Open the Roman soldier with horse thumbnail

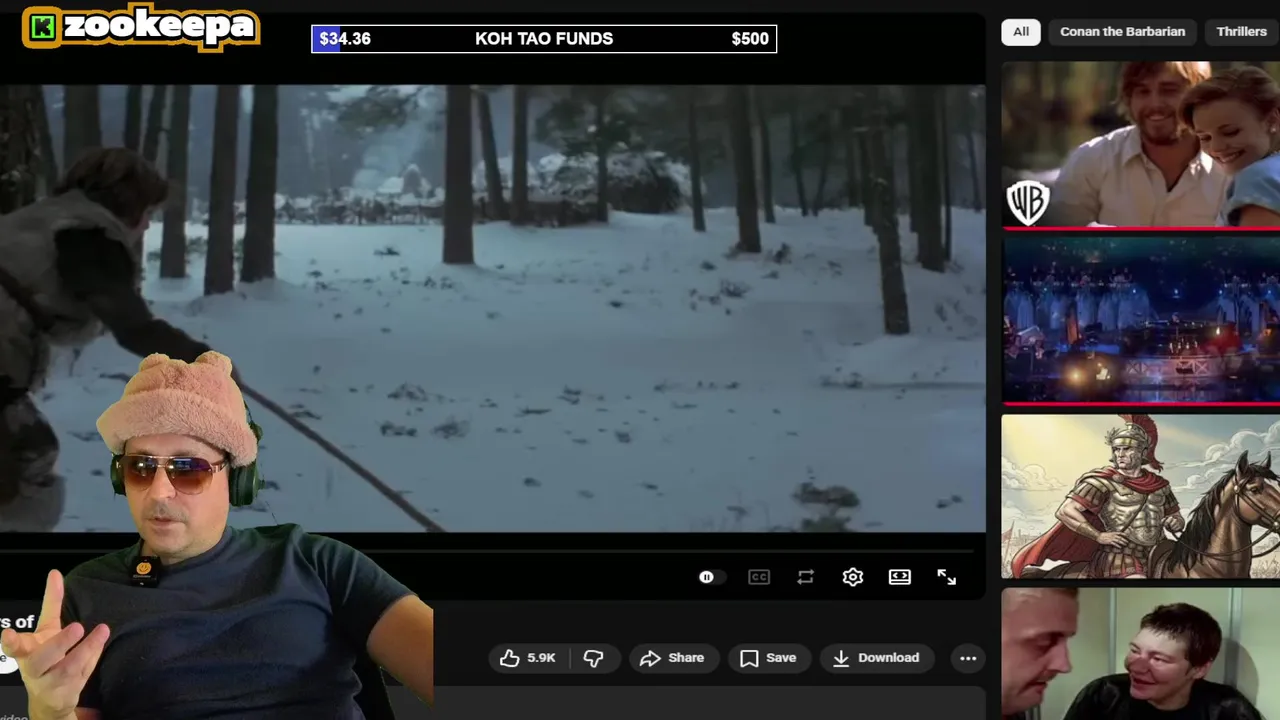pos(1140,496)
